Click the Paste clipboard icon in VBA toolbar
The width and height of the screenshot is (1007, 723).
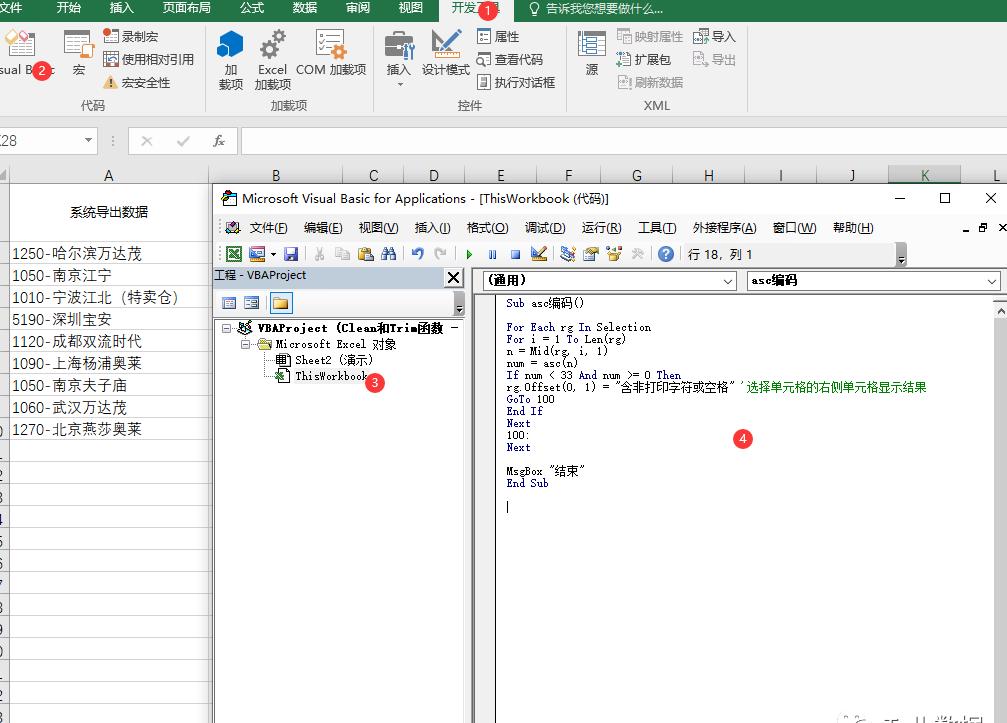click(x=365, y=254)
